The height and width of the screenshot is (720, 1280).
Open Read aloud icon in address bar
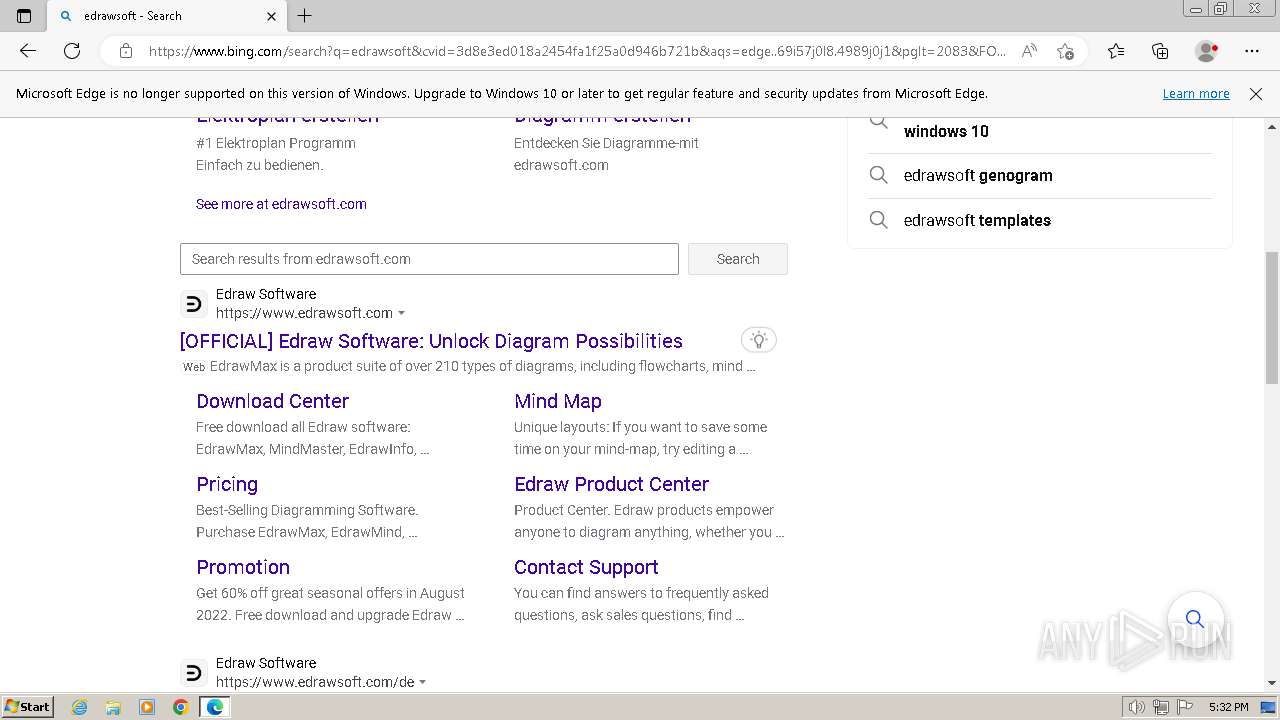[1029, 51]
